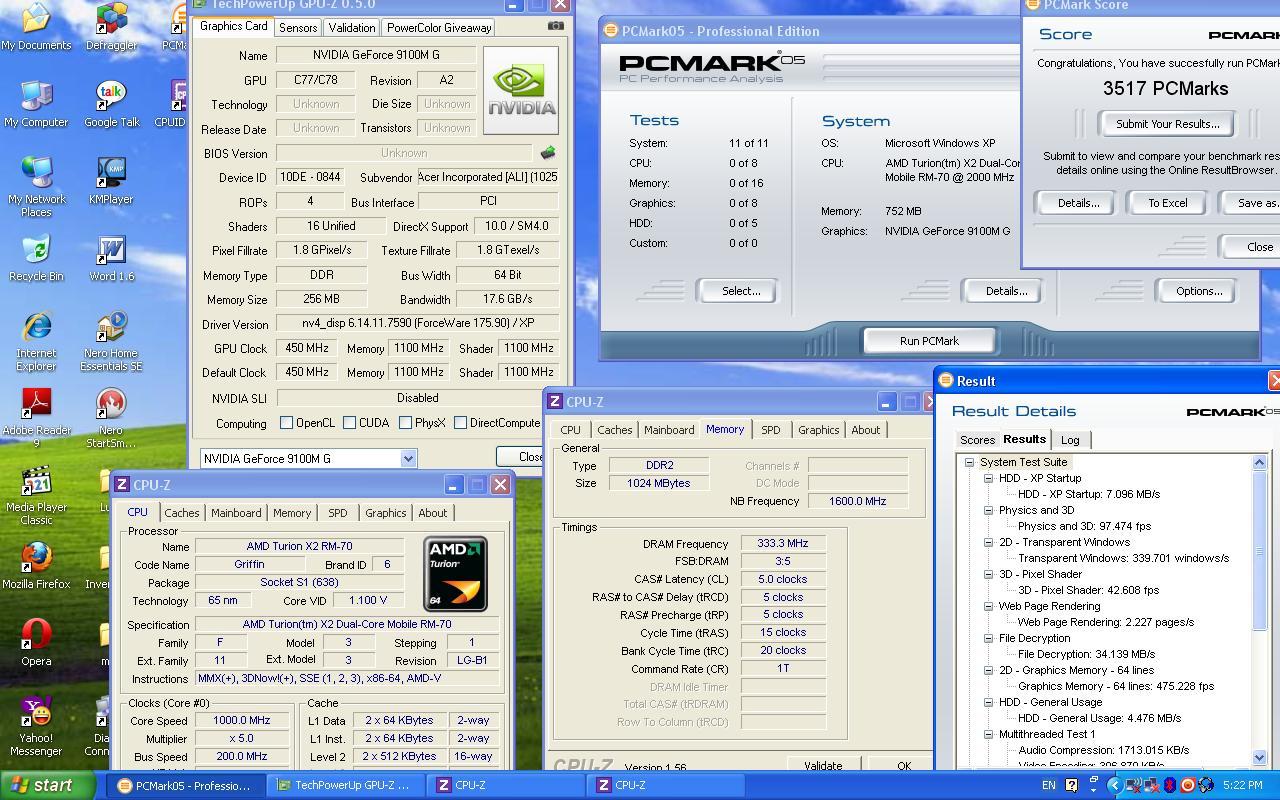Click To Excel button in Score window
This screenshot has width=1280, height=800.
(x=1167, y=203)
